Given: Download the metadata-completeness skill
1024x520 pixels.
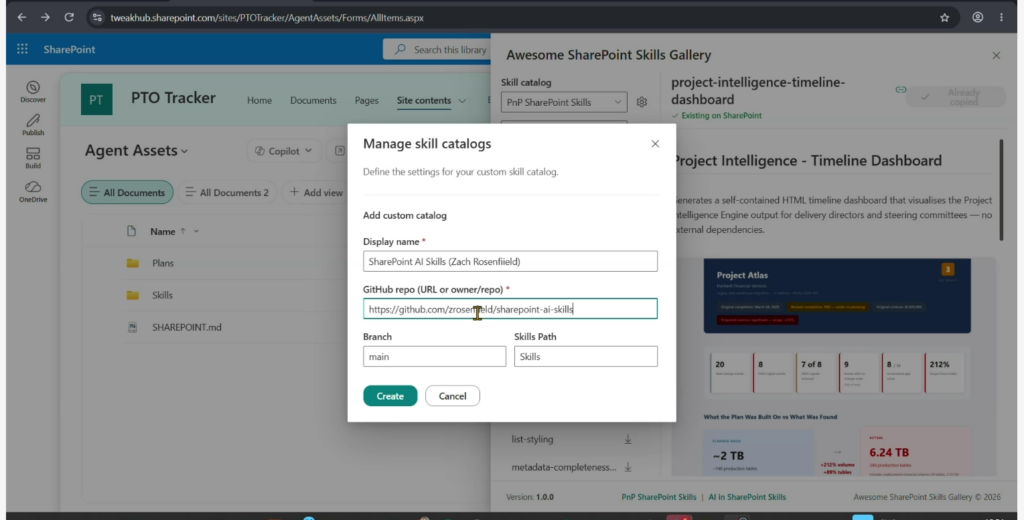Looking at the screenshot, I should coord(628,467).
